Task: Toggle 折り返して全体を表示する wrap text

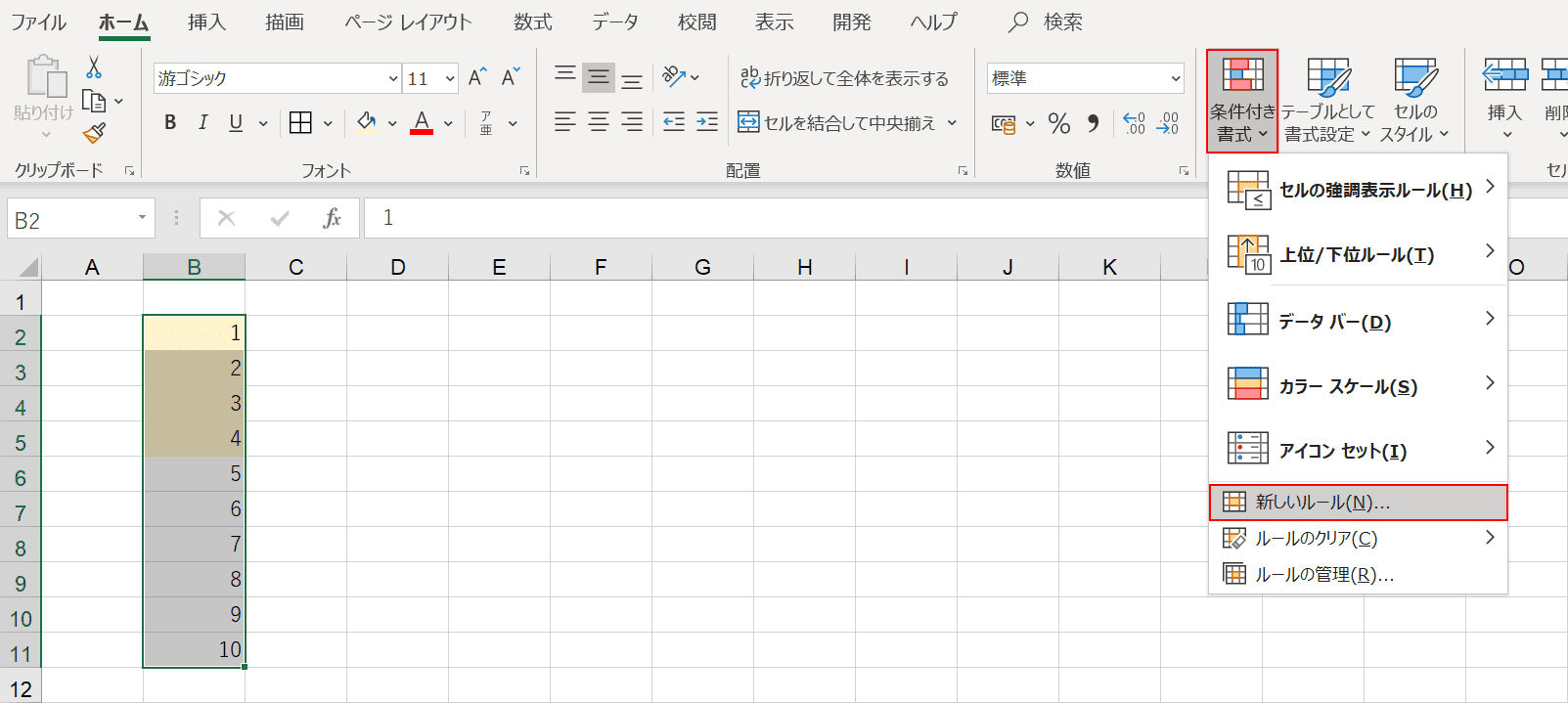Action: point(844,78)
